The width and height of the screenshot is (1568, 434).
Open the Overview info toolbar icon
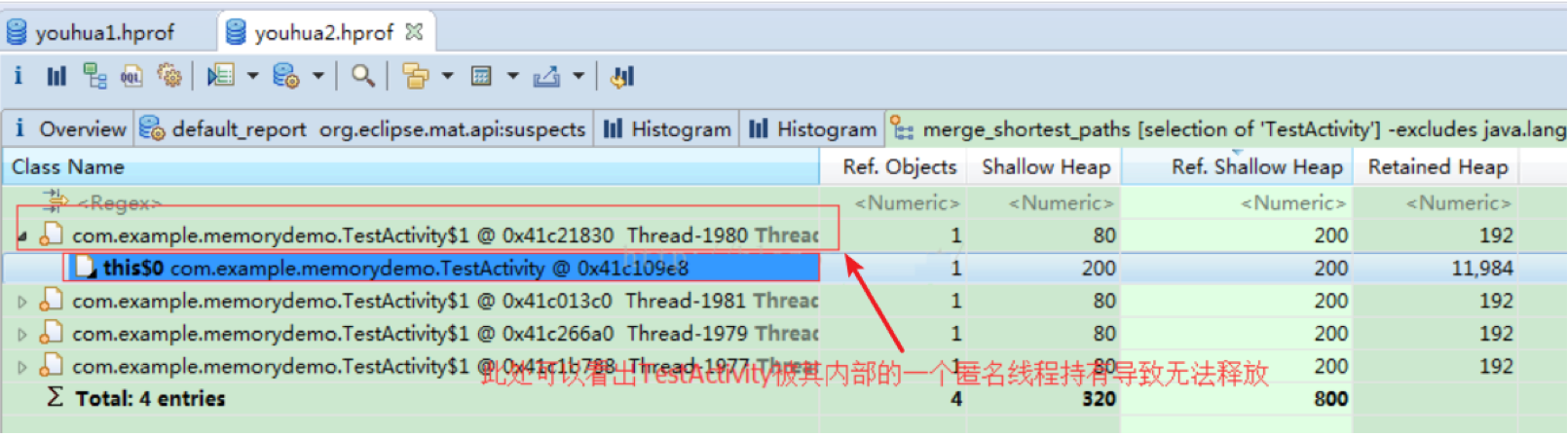coord(18,76)
